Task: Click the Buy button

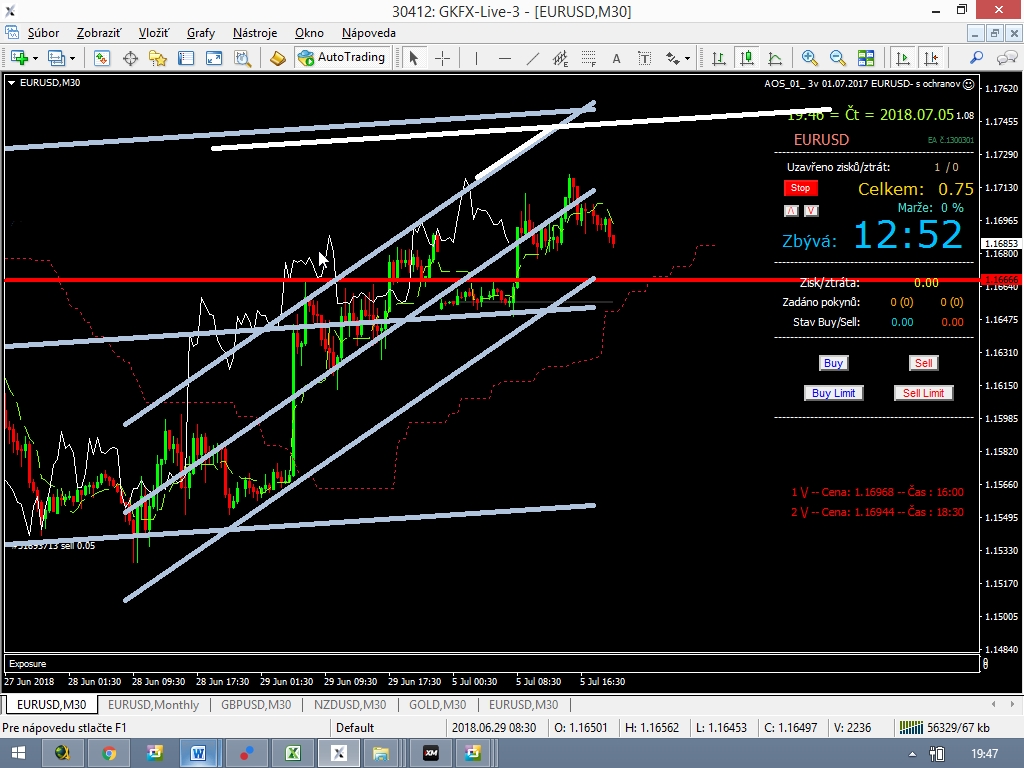Action: pos(833,363)
